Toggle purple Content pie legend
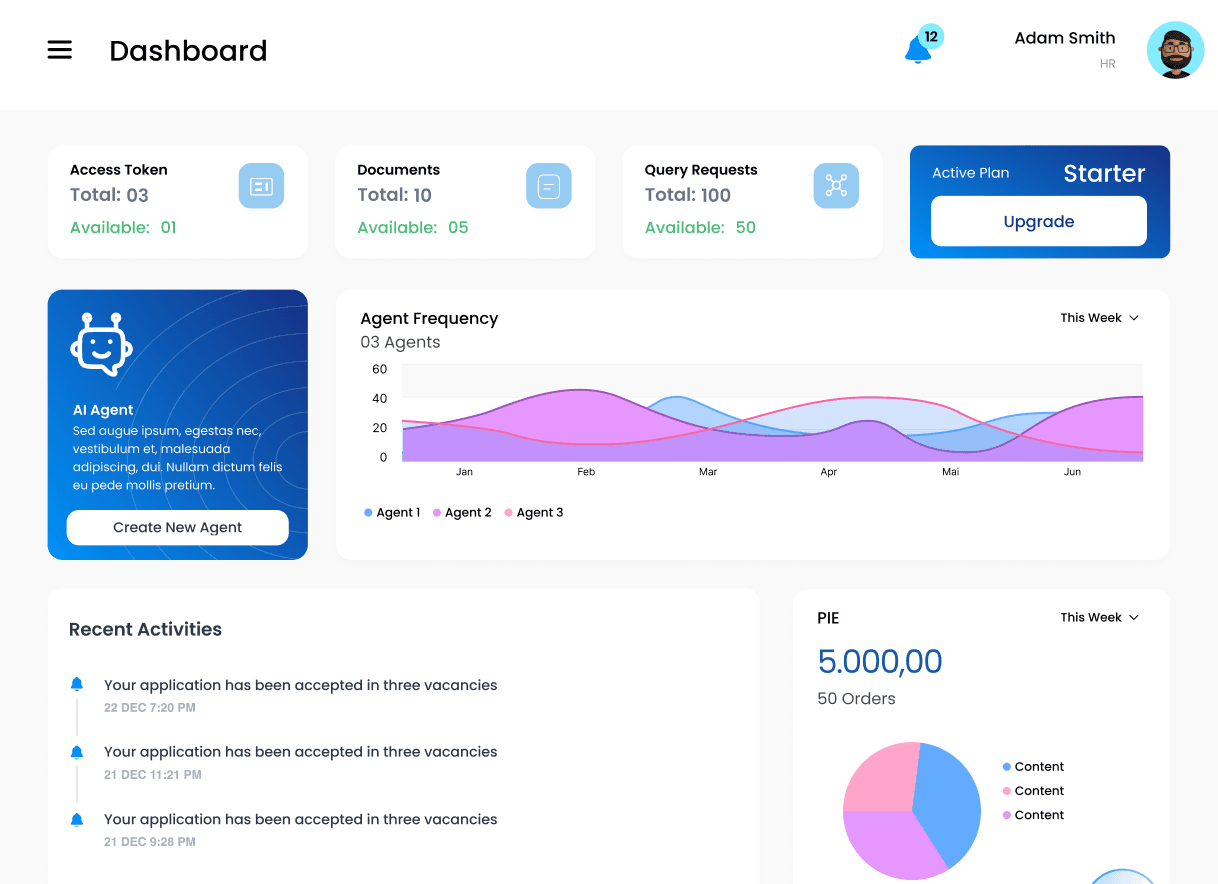 [1033, 815]
